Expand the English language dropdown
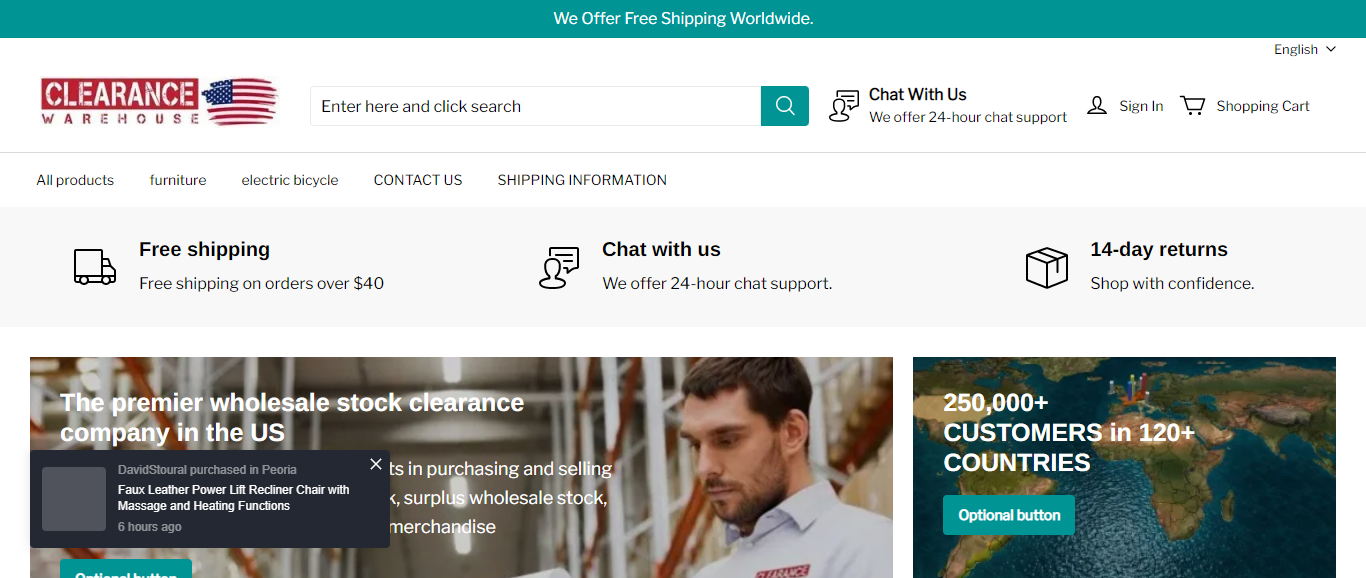 pyautogui.click(x=1304, y=50)
